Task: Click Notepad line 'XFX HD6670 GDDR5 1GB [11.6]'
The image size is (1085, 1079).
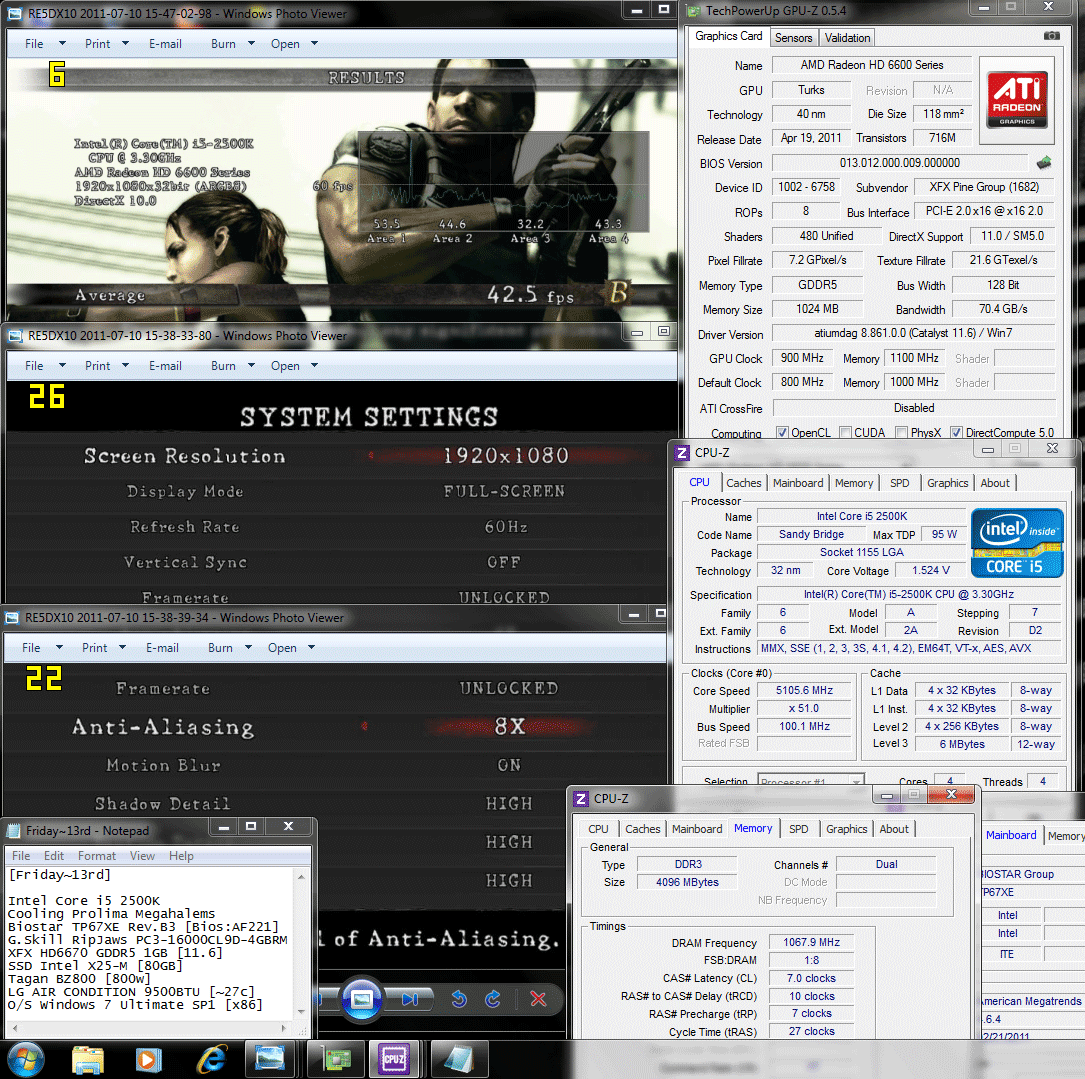Action: click(116, 953)
